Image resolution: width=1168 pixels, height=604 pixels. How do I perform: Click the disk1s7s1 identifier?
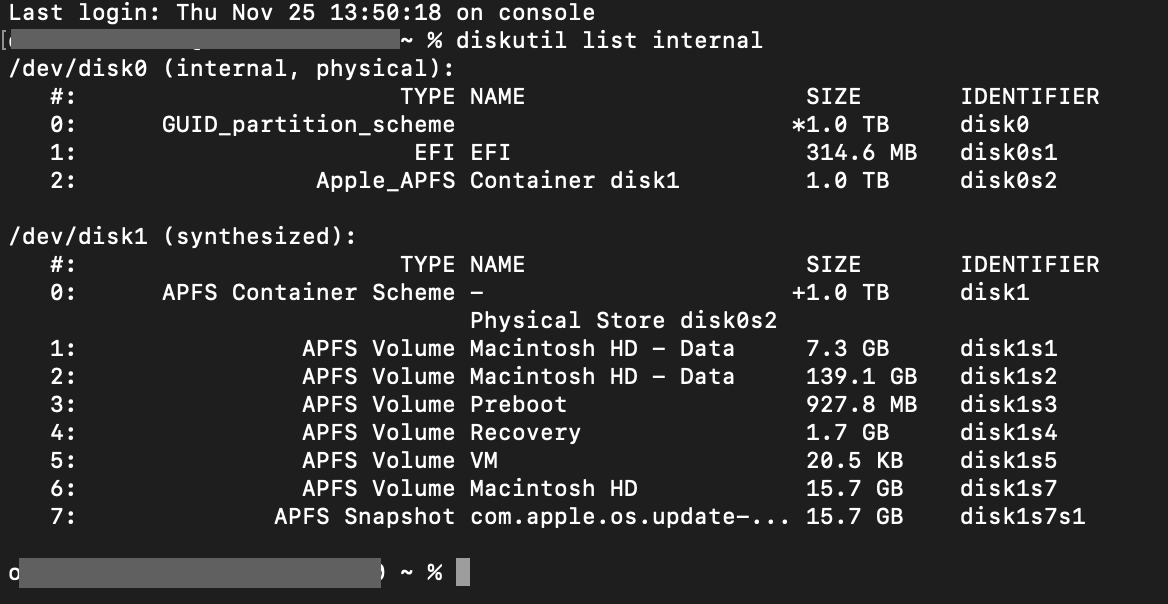coord(1023,517)
